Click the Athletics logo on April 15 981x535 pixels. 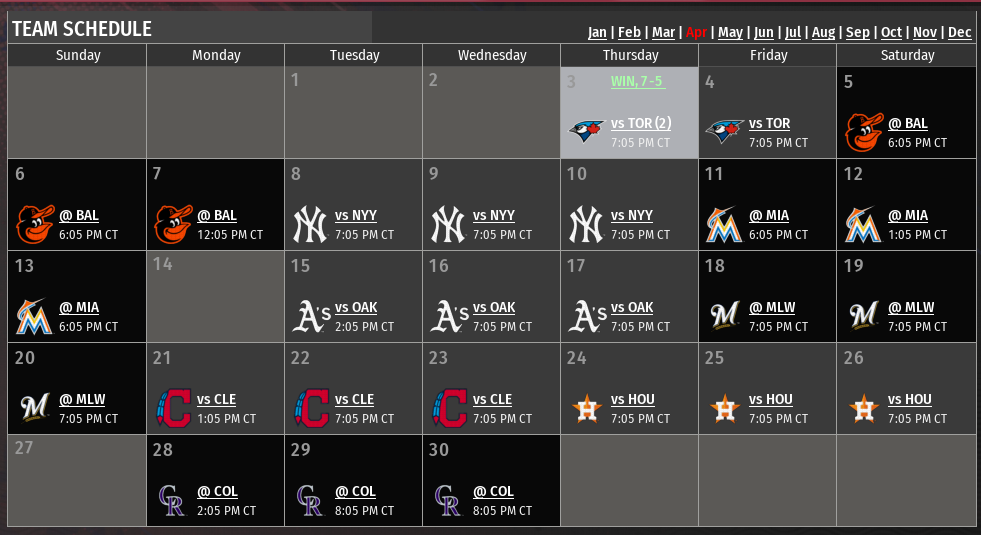pos(310,316)
